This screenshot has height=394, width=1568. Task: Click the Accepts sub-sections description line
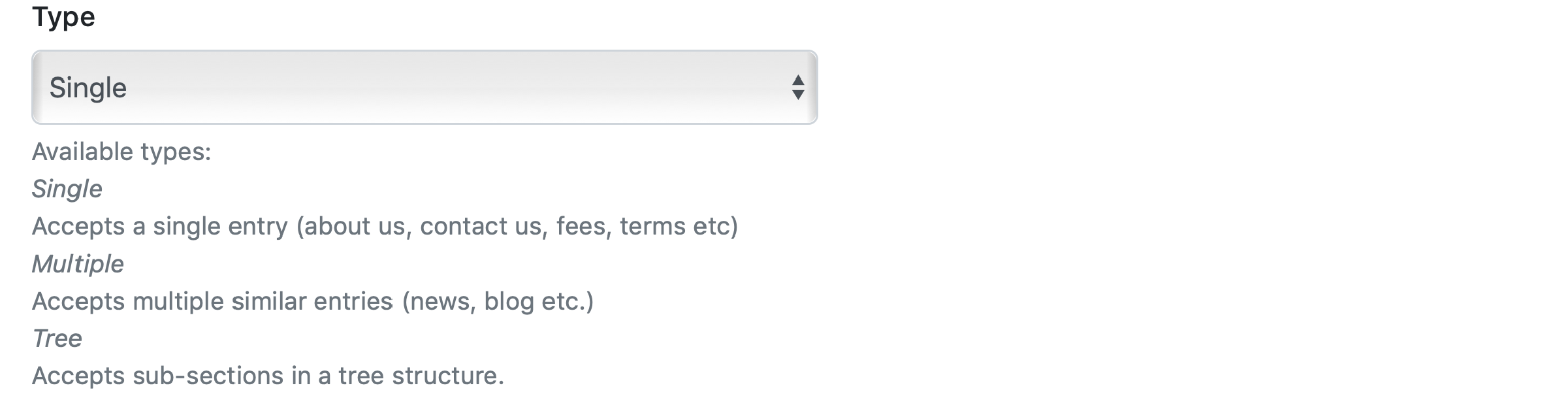[268, 376]
